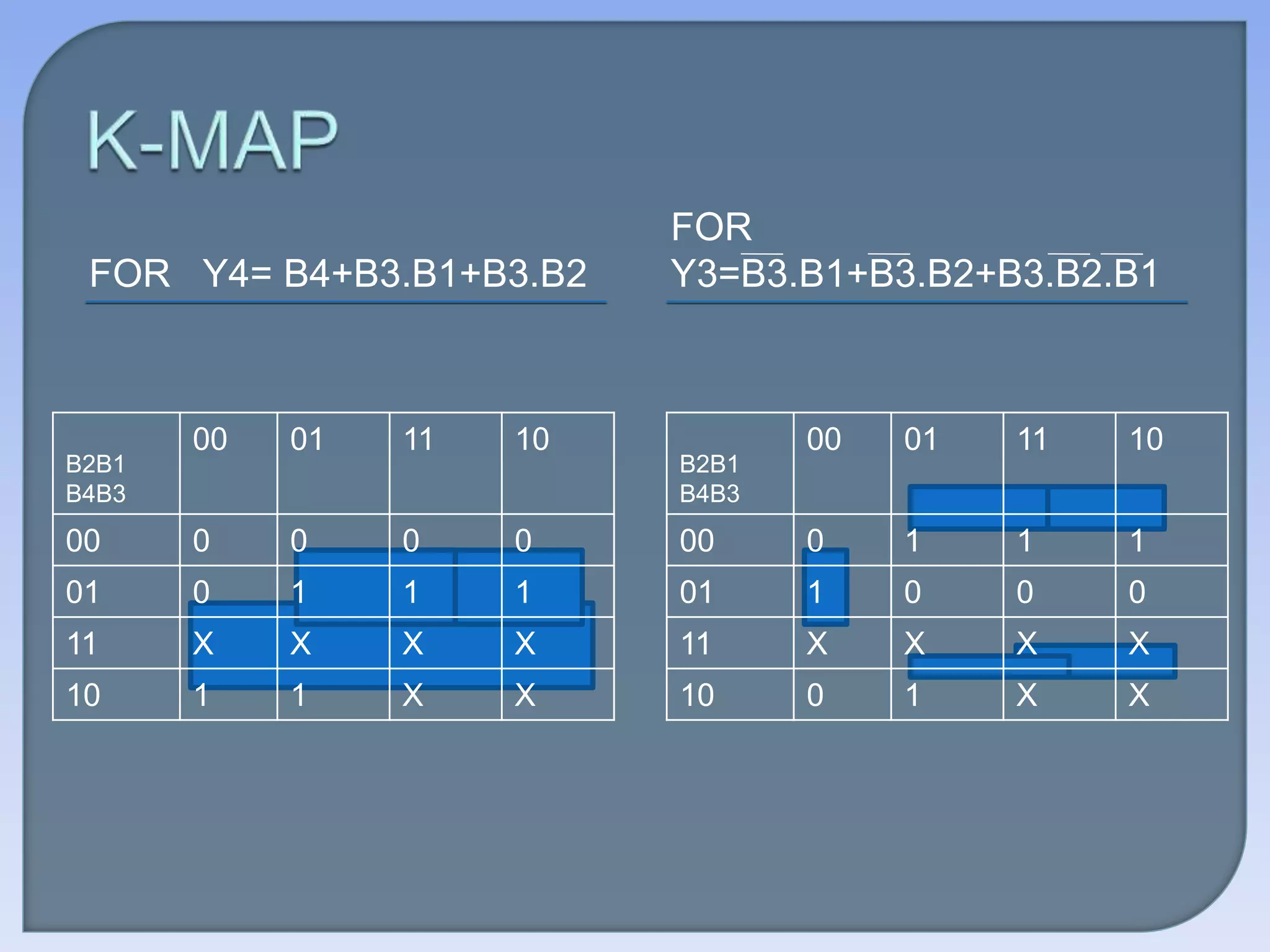Click Y3 K-map cell at row 00, column 00

point(842,540)
